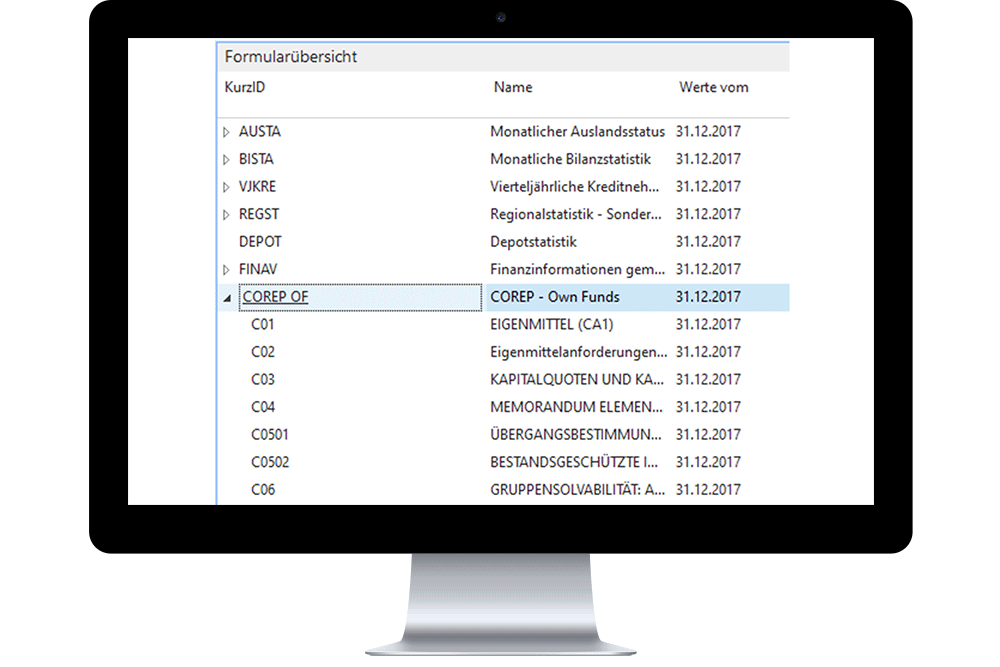Screen dimensions: 1000x667
Task: Sort by the Name column header
Action: click(512, 87)
